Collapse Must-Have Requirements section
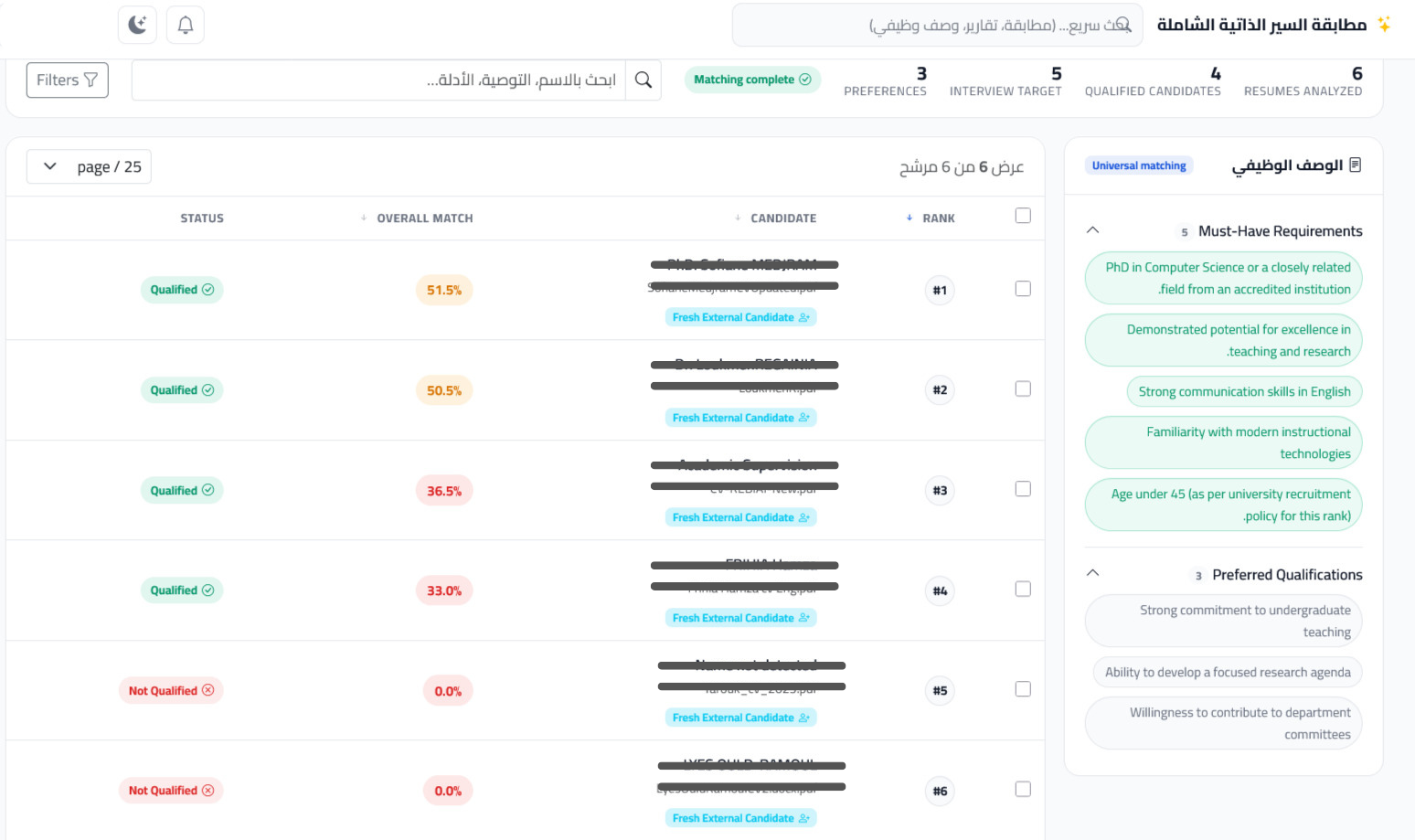This screenshot has height=840, width=1415. 1092,230
